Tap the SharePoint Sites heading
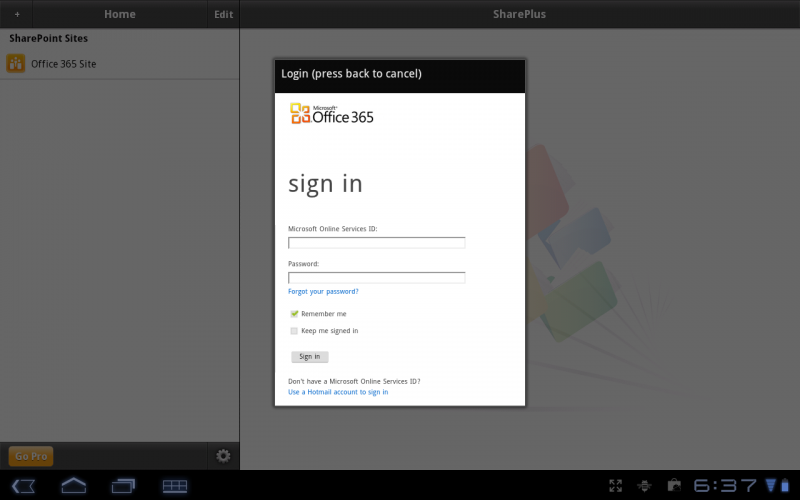 (x=48, y=38)
